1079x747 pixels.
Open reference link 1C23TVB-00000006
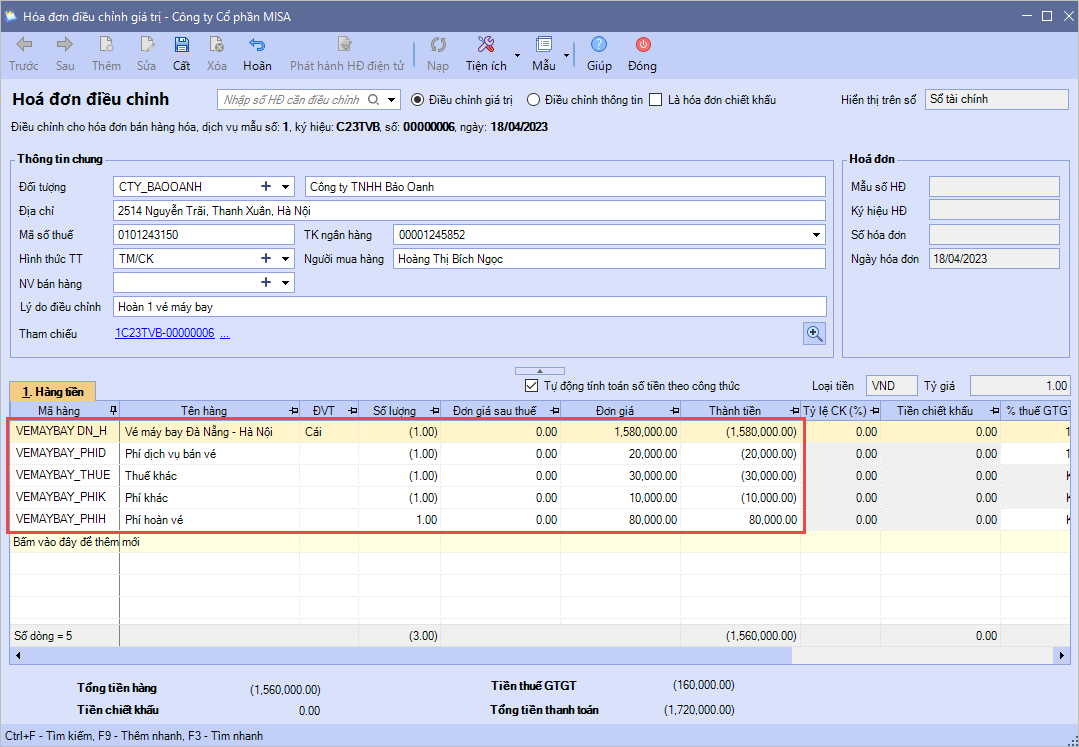pos(164,334)
